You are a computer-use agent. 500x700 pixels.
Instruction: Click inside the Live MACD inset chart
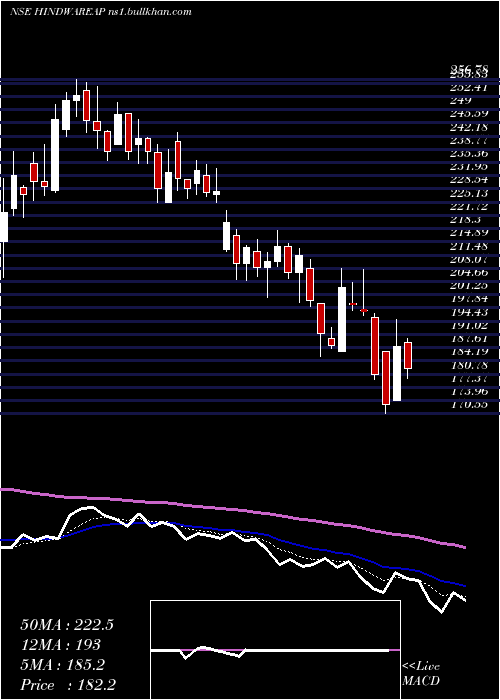pos(275,650)
